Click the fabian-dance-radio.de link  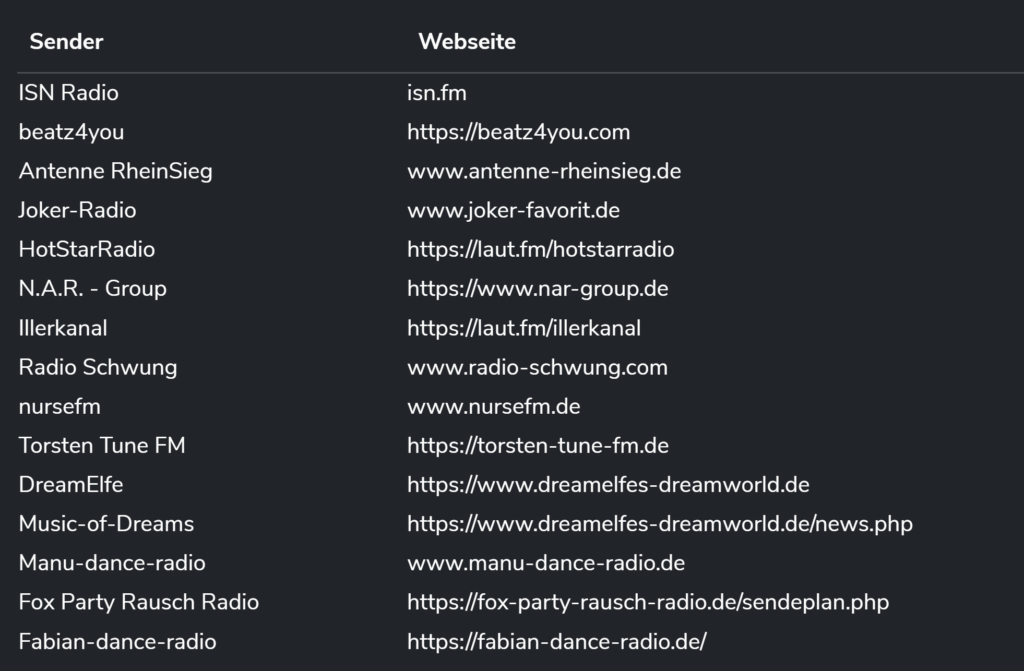click(x=556, y=642)
